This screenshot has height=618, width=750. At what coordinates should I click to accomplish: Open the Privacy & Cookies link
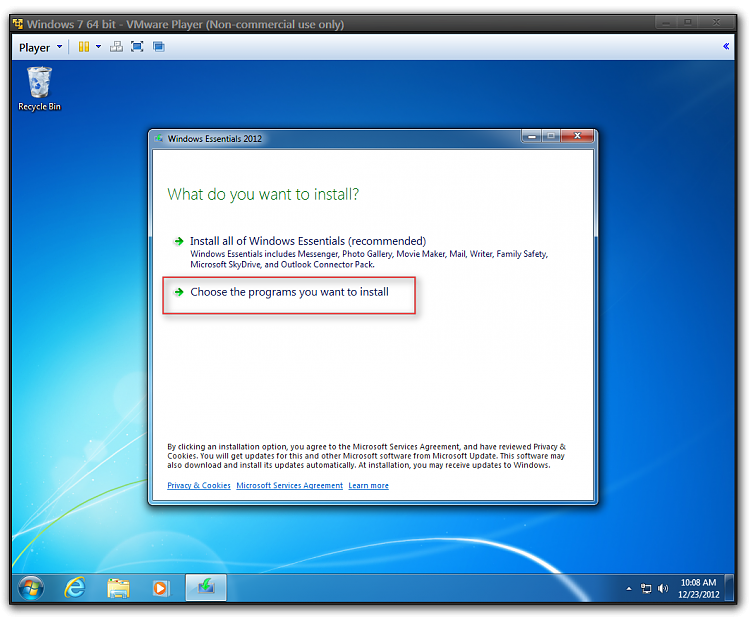coord(199,486)
